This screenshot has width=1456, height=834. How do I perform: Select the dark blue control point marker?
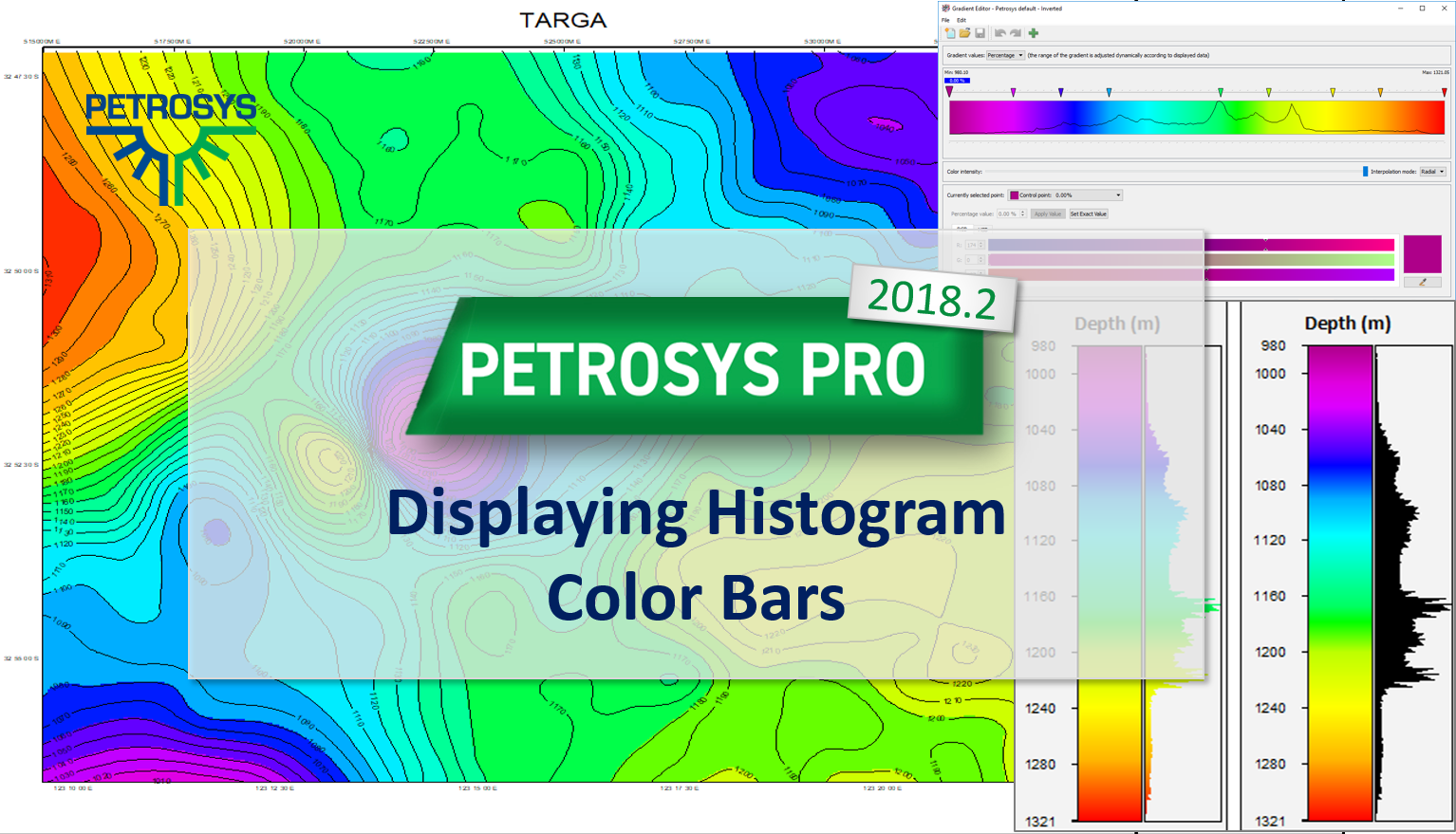1061,93
